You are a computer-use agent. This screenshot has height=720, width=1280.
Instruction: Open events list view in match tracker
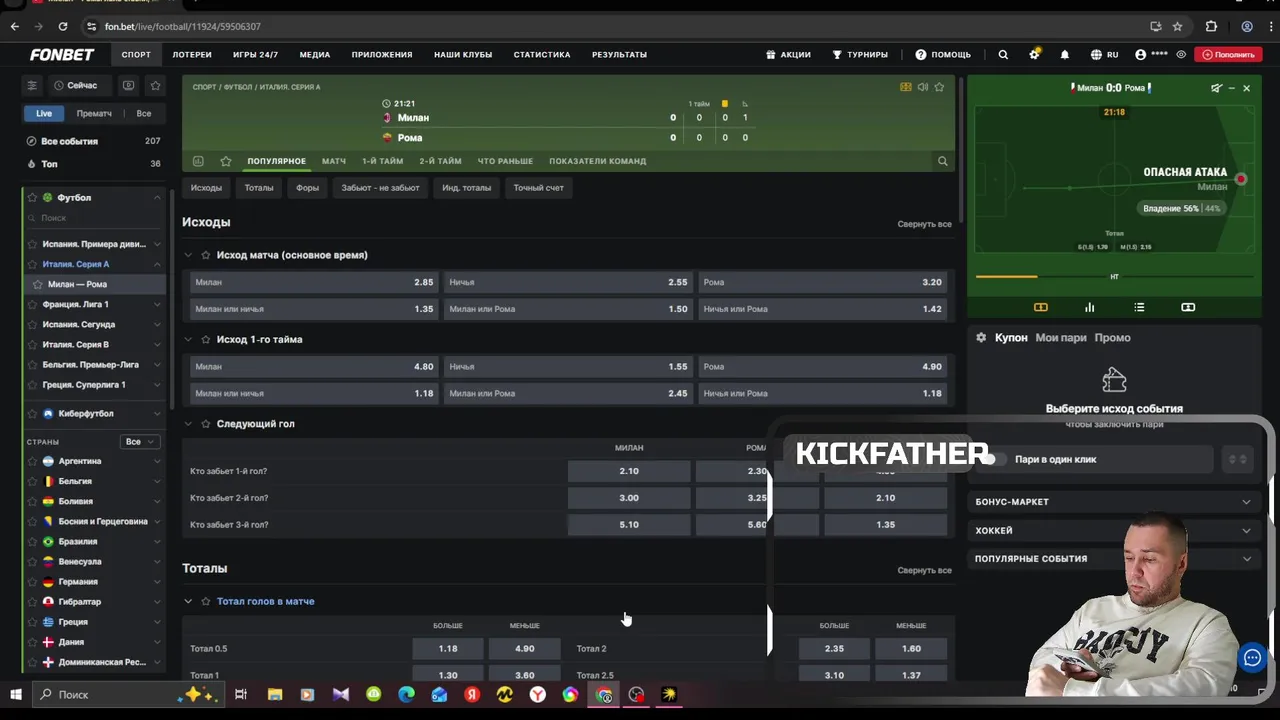click(1139, 307)
